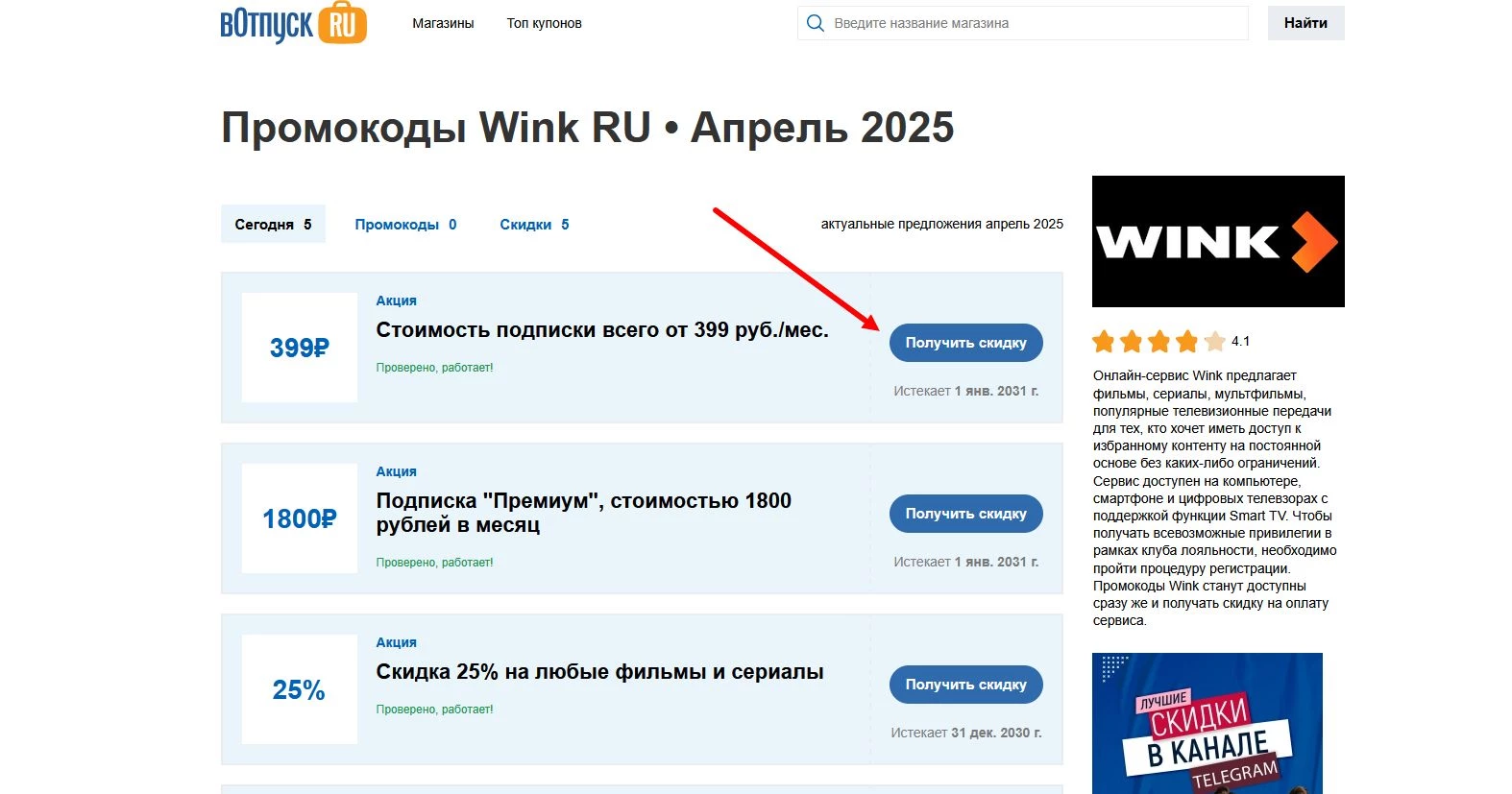Get discount for 25% films offer
Image resolution: width=1512 pixels, height=794 pixels.
[x=965, y=685]
